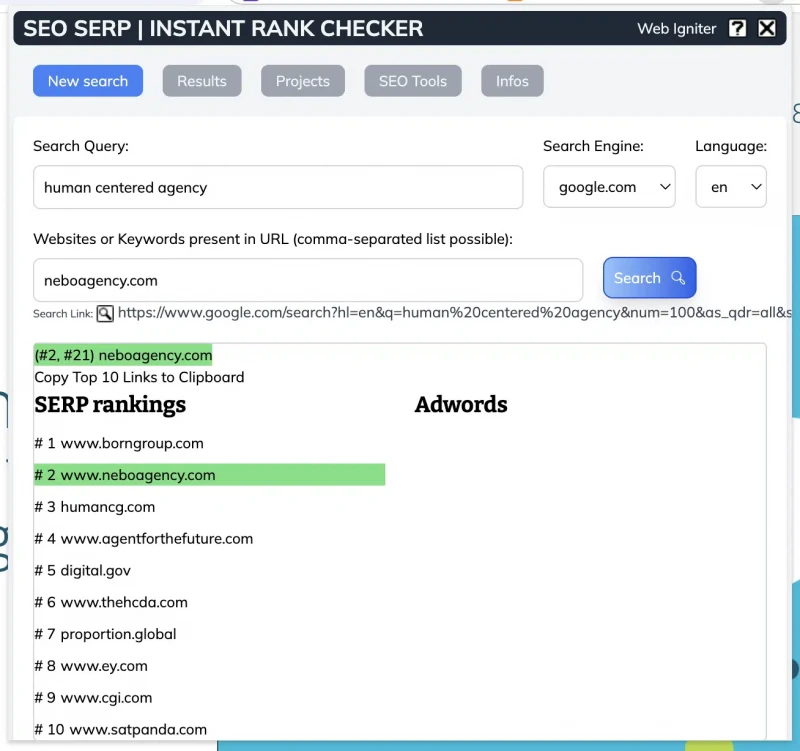Copy Top 10 Links to Clipboard
Image resolution: width=800 pixels, height=751 pixels.
click(139, 377)
